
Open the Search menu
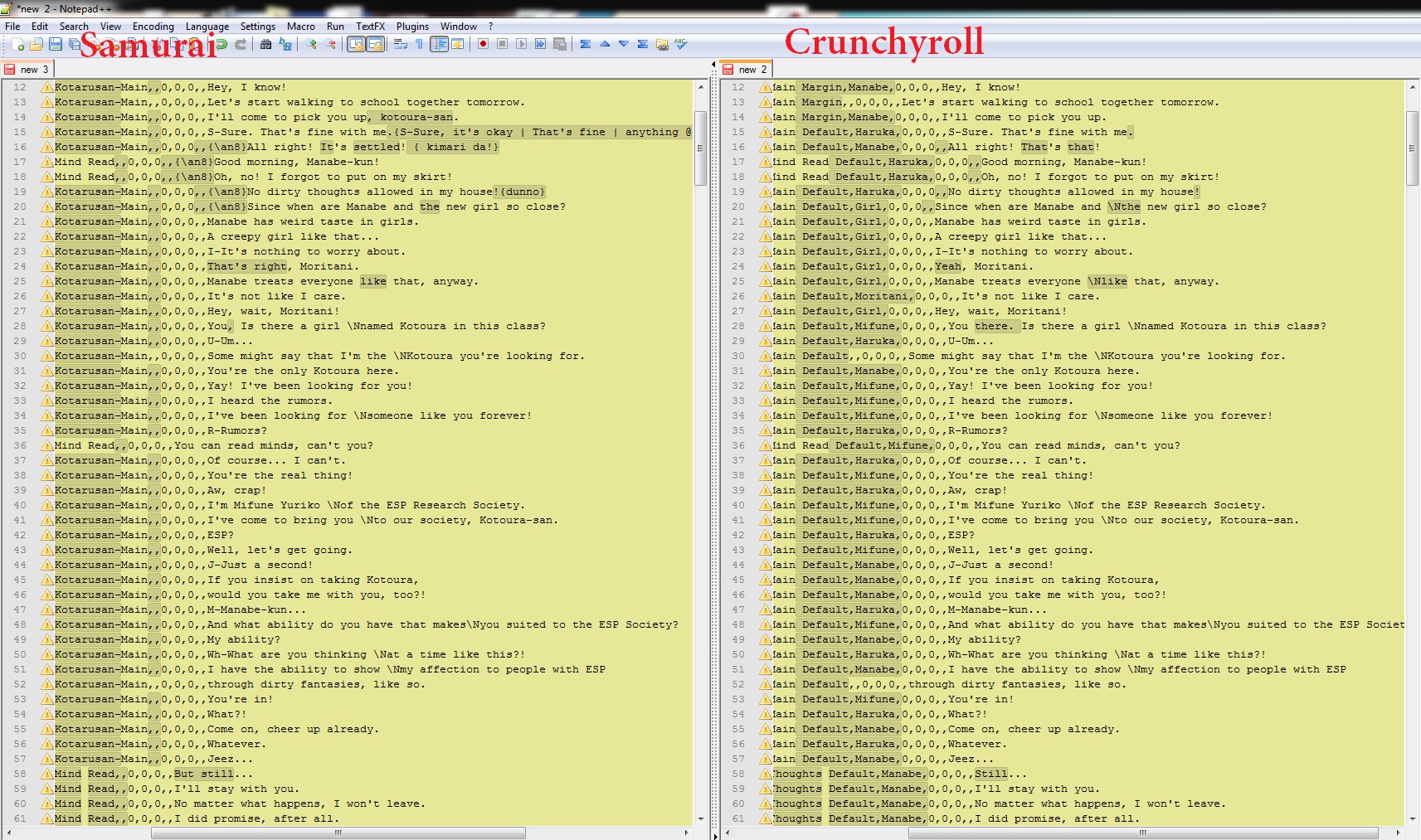pyautogui.click(x=74, y=27)
